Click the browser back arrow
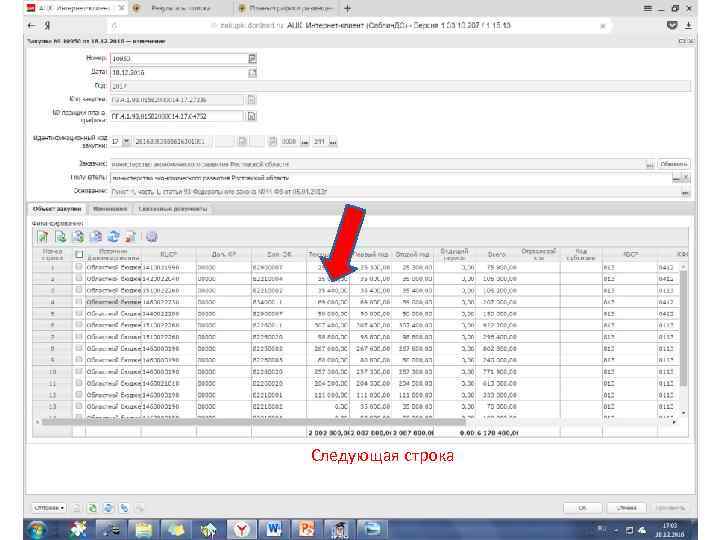Viewport: 720px width, 540px height. coord(31,26)
